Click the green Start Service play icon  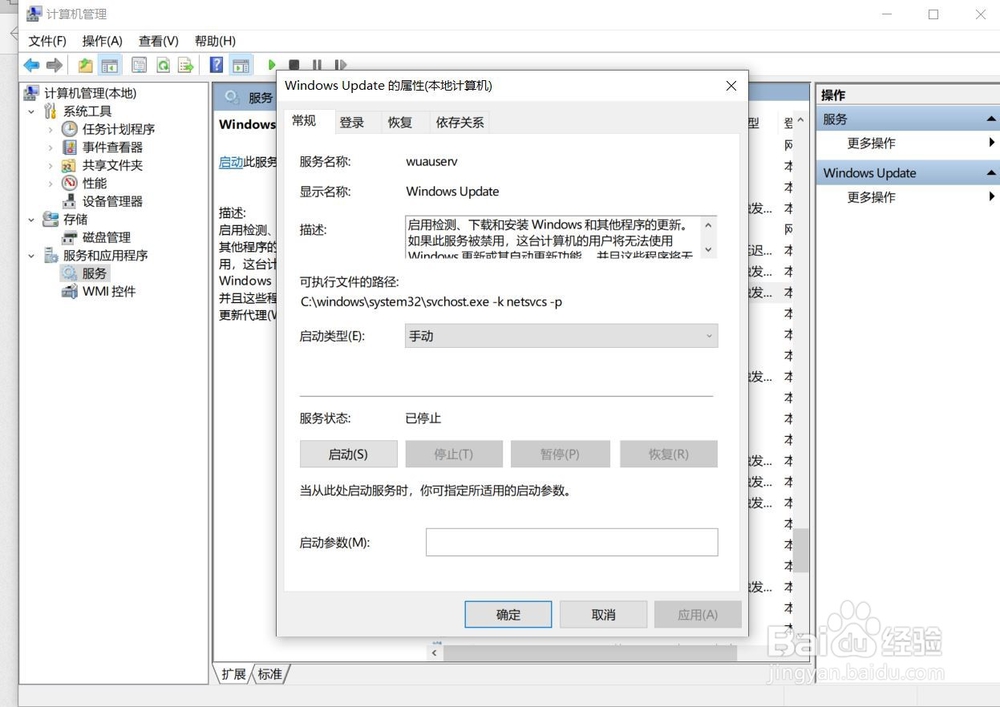tap(272, 65)
